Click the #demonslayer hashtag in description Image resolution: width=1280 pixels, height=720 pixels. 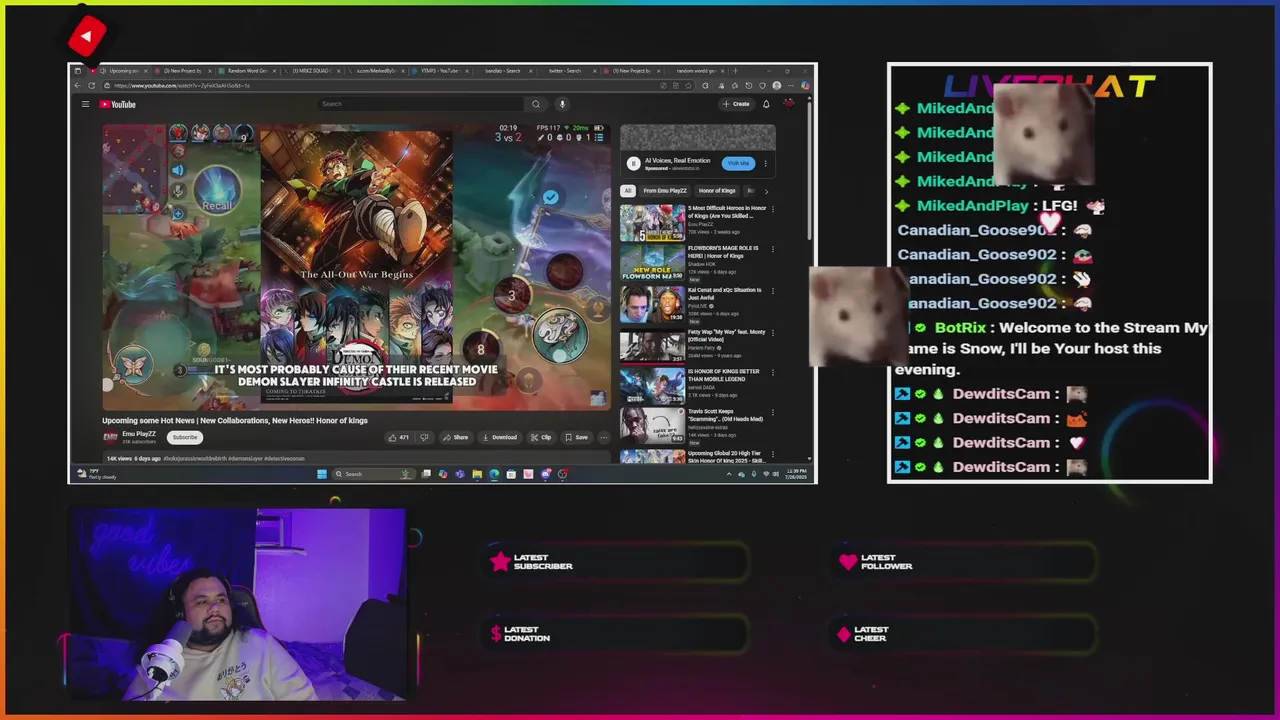click(x=245, y=458)
